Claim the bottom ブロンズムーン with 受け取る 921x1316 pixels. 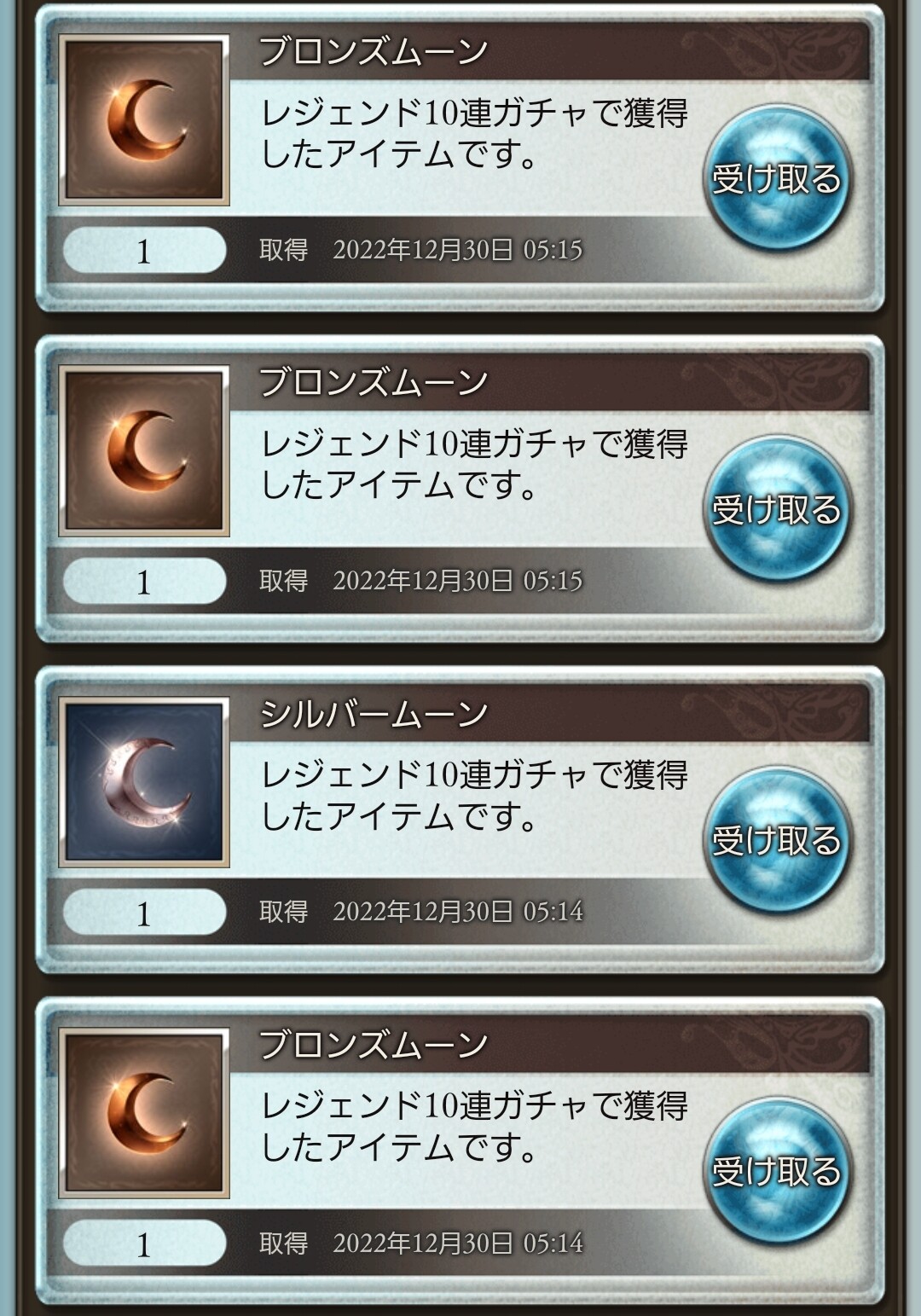777,1169
